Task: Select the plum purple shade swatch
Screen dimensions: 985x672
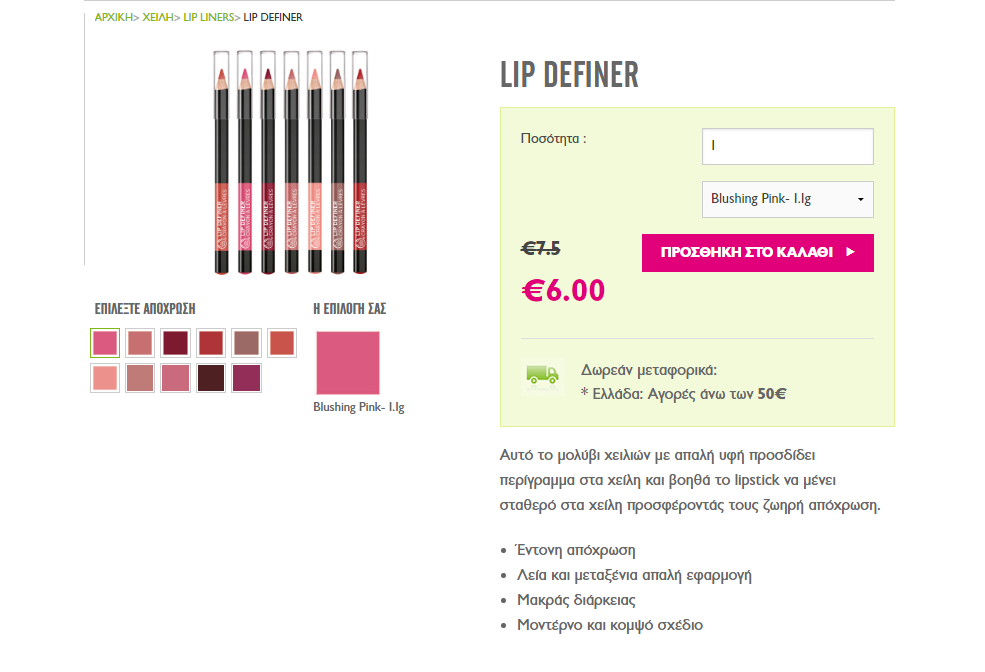Action: pos(247,378)
